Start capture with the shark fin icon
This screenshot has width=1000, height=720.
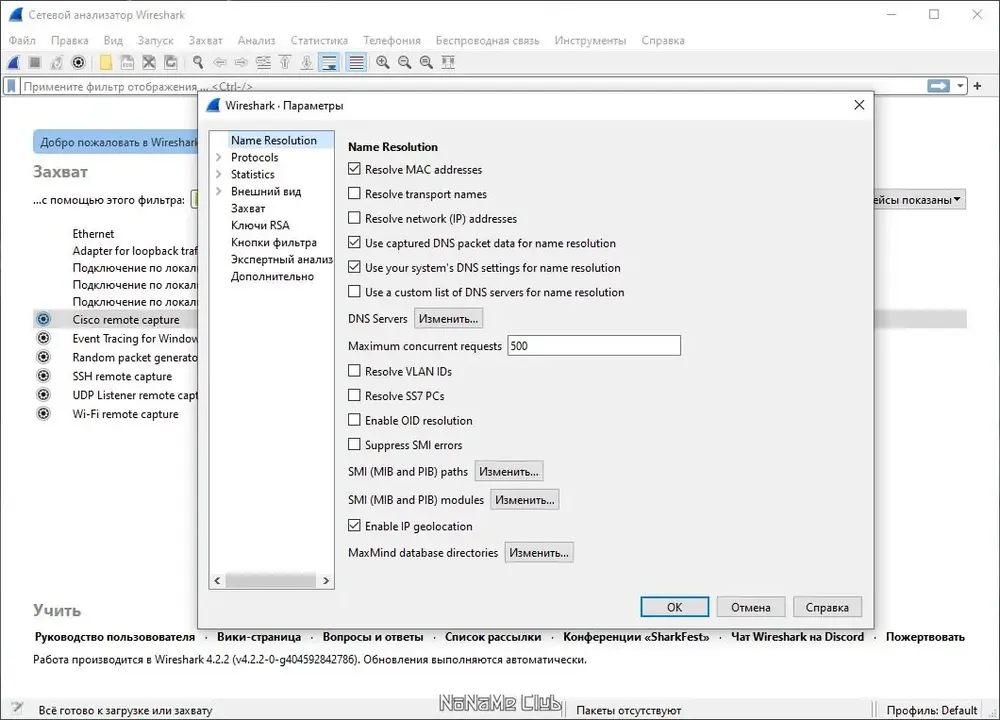(x=14, y=62)
